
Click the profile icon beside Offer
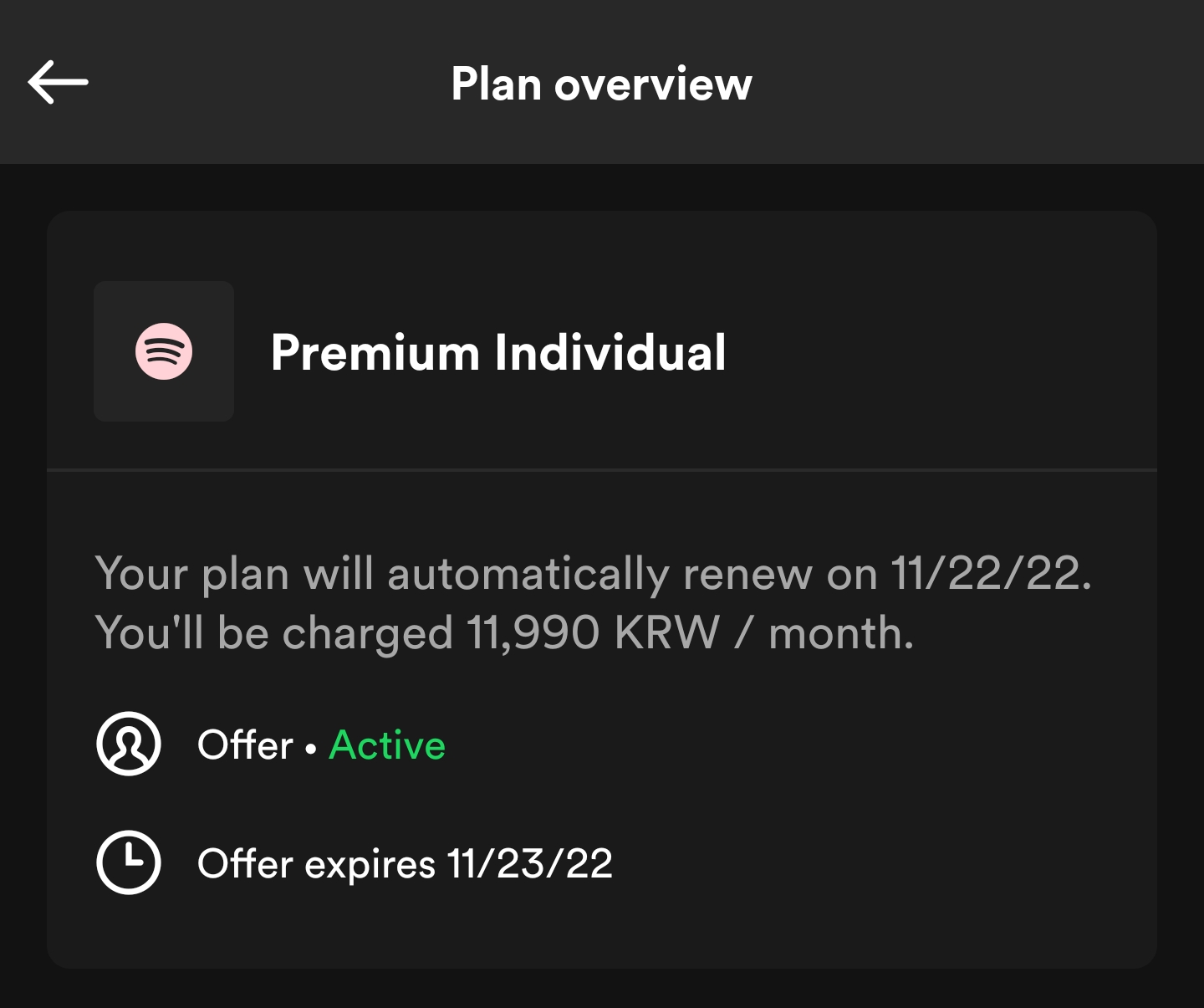[128, 744]
